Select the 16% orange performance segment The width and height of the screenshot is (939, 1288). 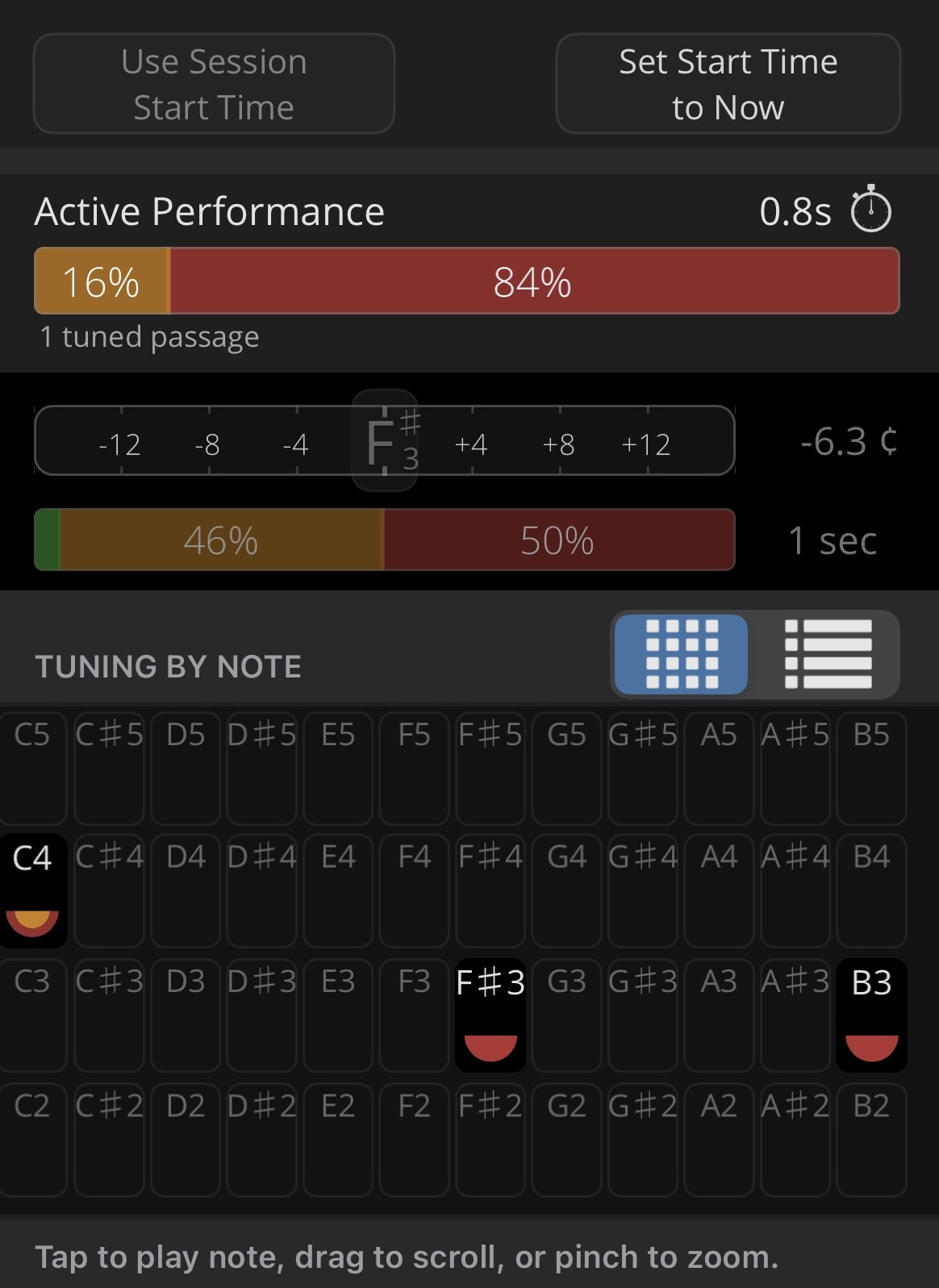click(102, 281)
